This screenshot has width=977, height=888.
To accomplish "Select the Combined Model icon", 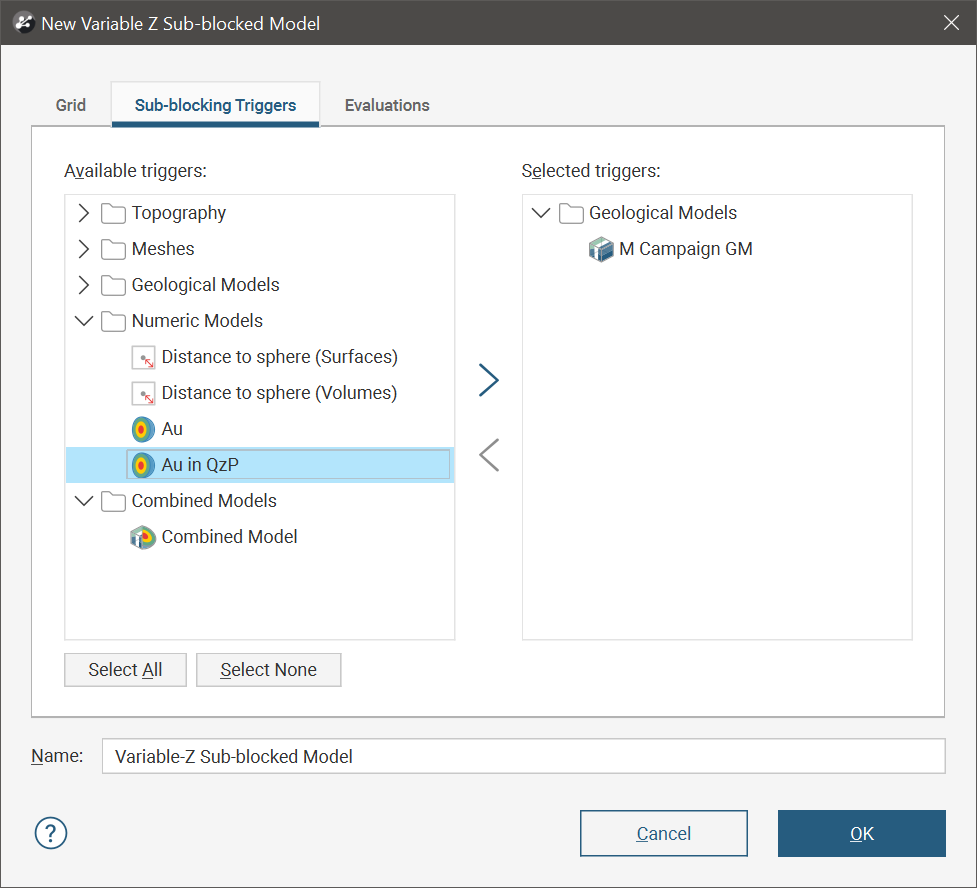I will (x=144, y=537).
